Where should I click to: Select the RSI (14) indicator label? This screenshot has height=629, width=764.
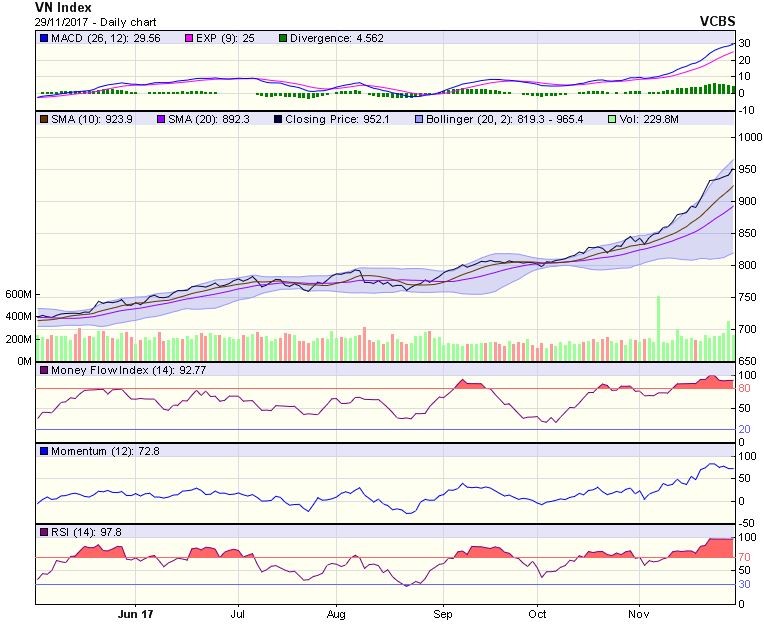75,531
